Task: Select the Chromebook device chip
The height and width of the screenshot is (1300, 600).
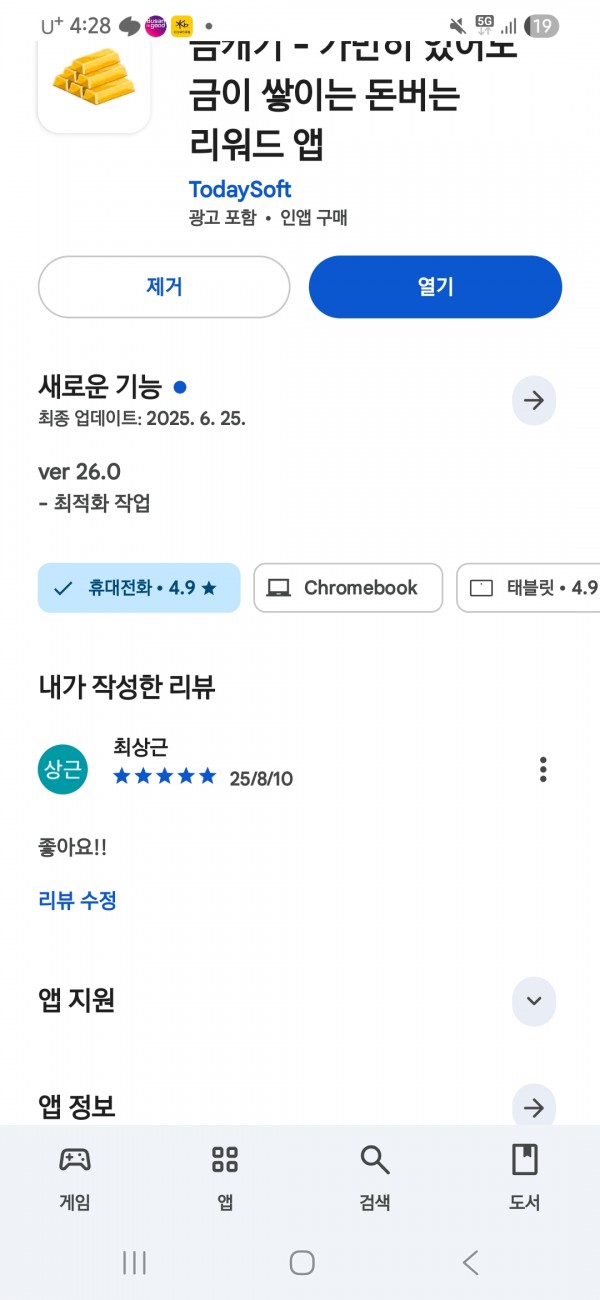Action: pos(348,588)
